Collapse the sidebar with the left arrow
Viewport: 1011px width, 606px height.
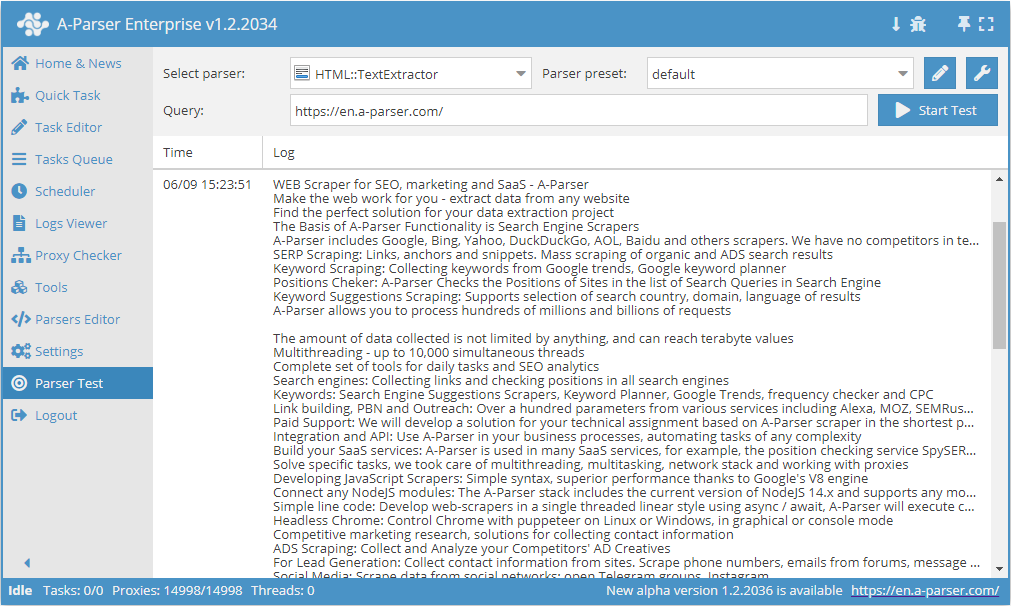(27, 563)
